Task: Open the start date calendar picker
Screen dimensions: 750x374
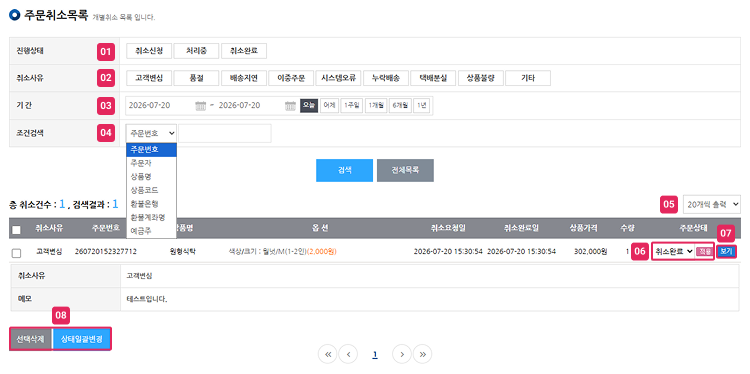Action: [x=200, y=106]
